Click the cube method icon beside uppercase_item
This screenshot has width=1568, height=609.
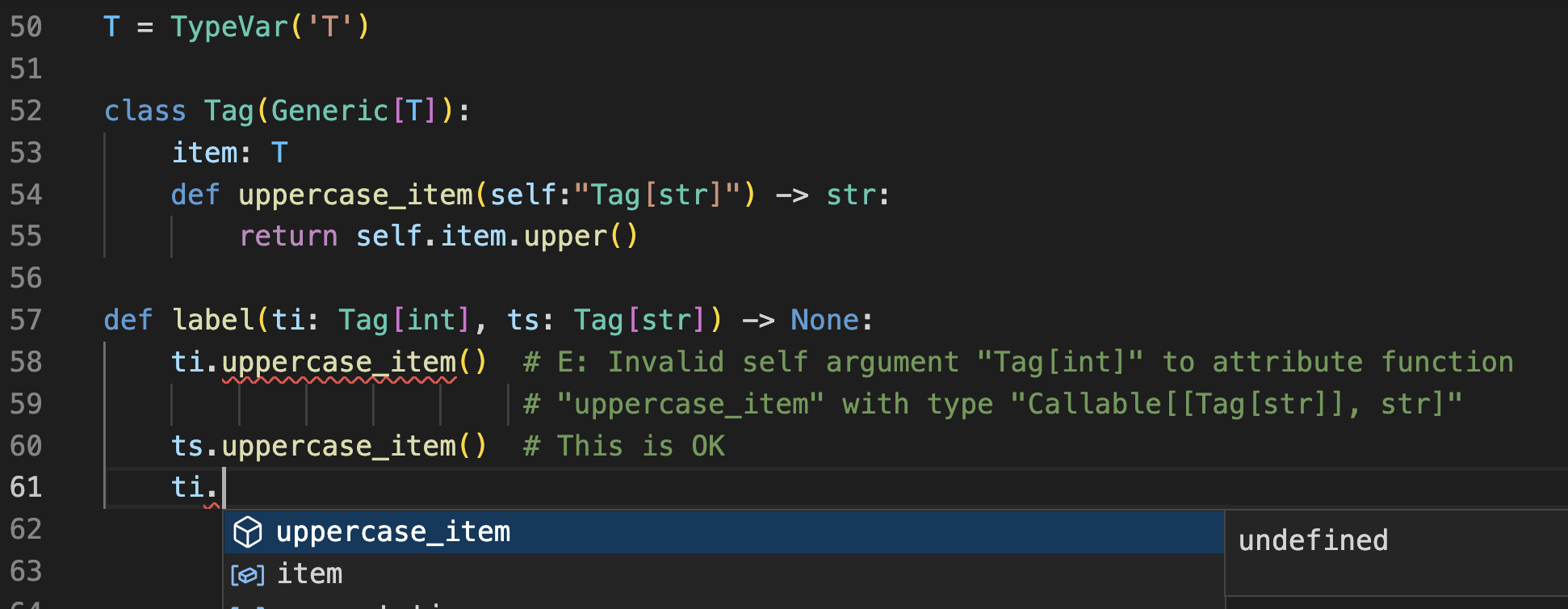tap(248, 531)
